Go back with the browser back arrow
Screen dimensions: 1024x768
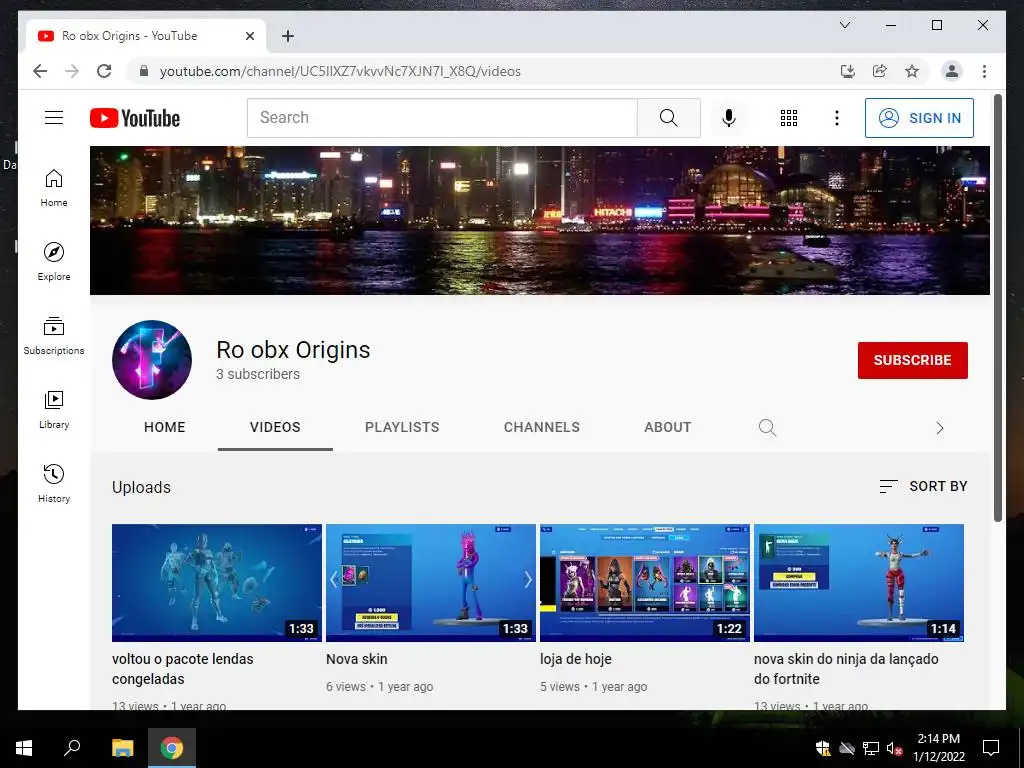[x=40, y=71]
